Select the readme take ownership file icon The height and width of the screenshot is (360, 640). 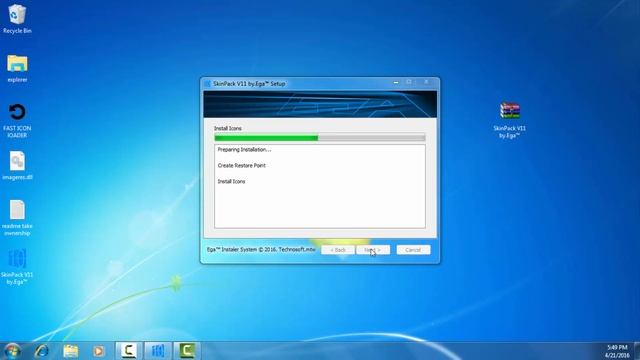[17, 218]
